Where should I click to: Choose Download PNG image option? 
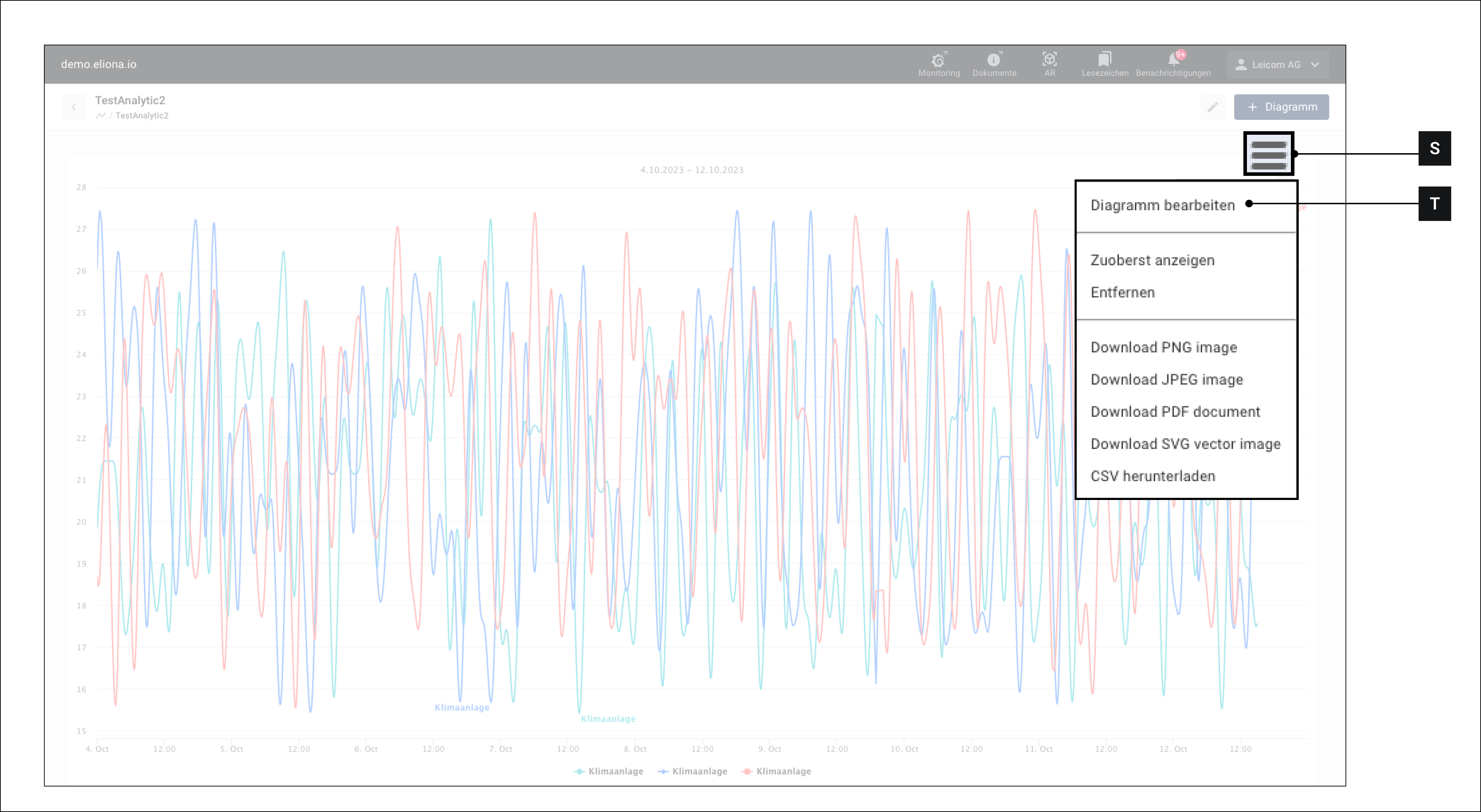(x=1163, y=348)
